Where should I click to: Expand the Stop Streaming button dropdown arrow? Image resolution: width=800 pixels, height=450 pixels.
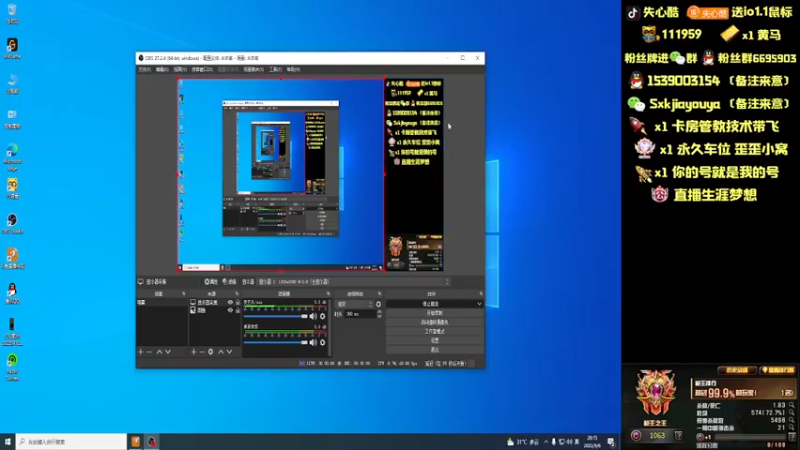point(479,304)
